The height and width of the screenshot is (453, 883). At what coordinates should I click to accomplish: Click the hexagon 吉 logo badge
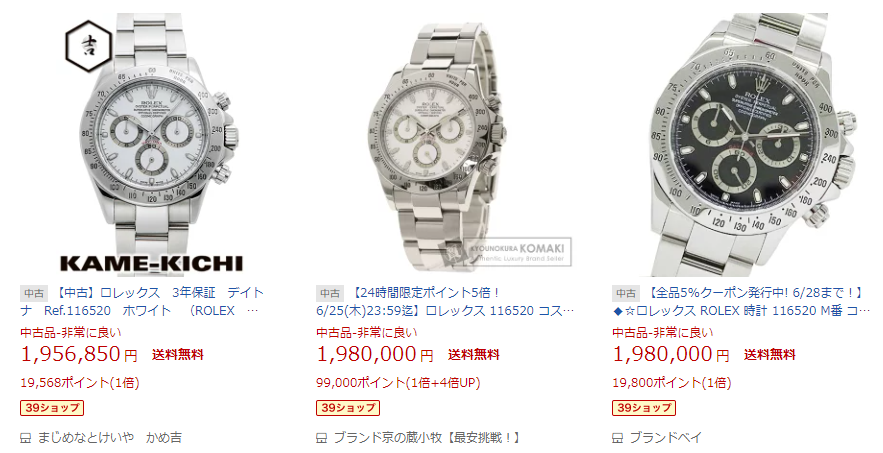pyautogui.click(x=88, y=45)
